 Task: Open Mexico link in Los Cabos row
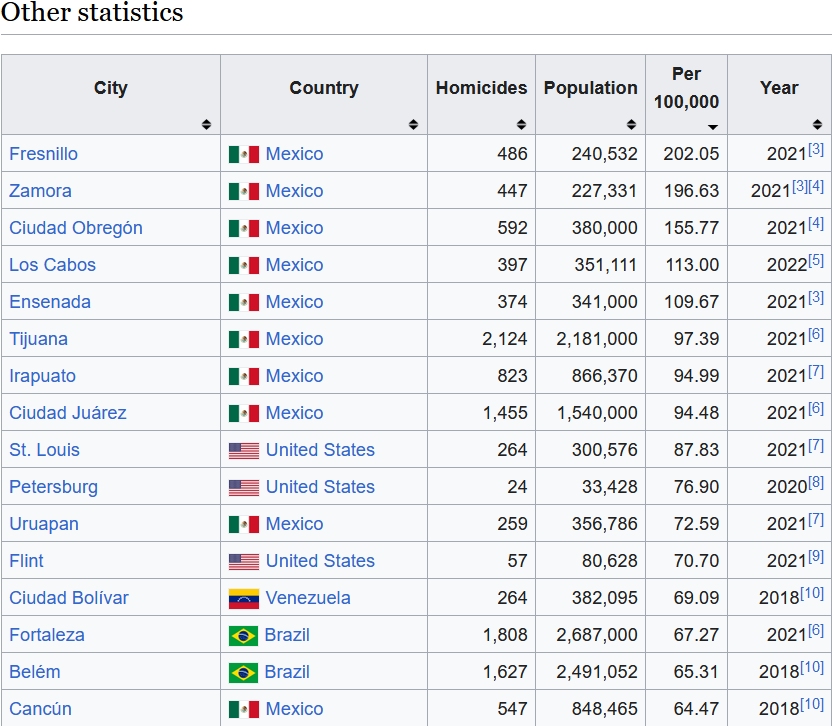click(294, 265)
